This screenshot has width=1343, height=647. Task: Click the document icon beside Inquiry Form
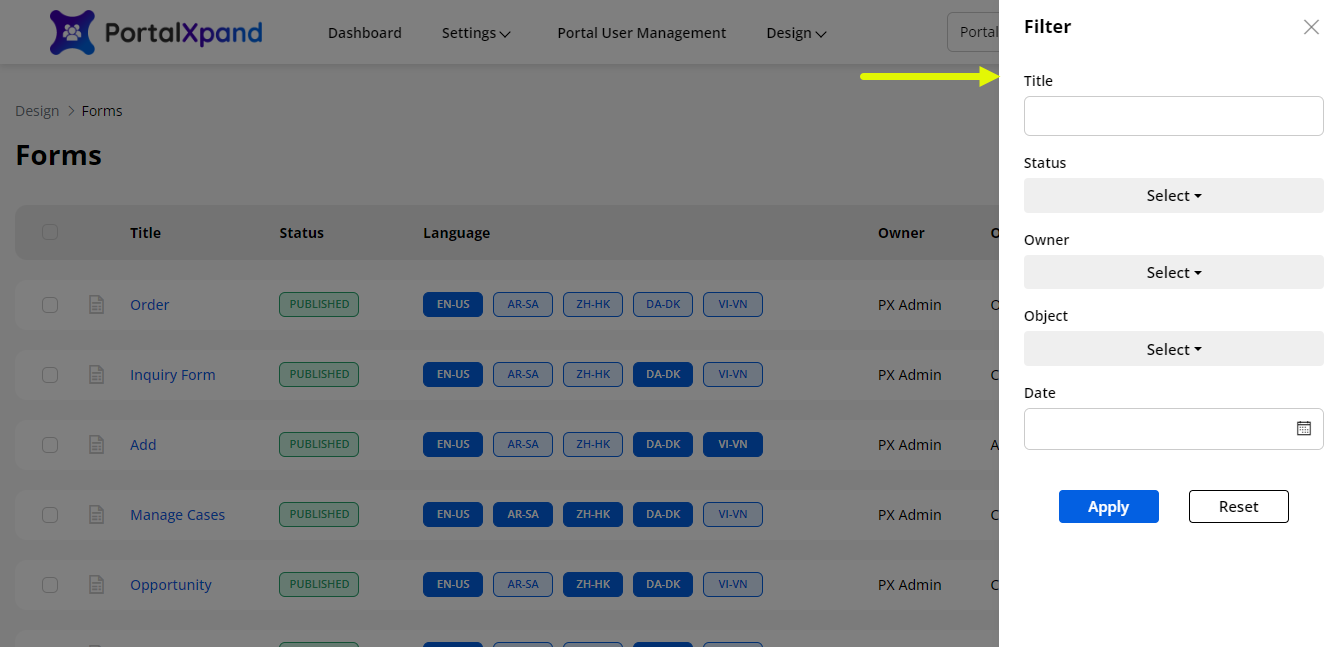pos(97,375)
